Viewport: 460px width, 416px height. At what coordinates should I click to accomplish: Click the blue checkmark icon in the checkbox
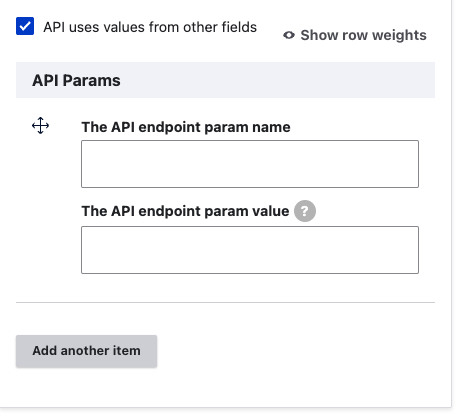pyautogui.click(x=25, y=26)
